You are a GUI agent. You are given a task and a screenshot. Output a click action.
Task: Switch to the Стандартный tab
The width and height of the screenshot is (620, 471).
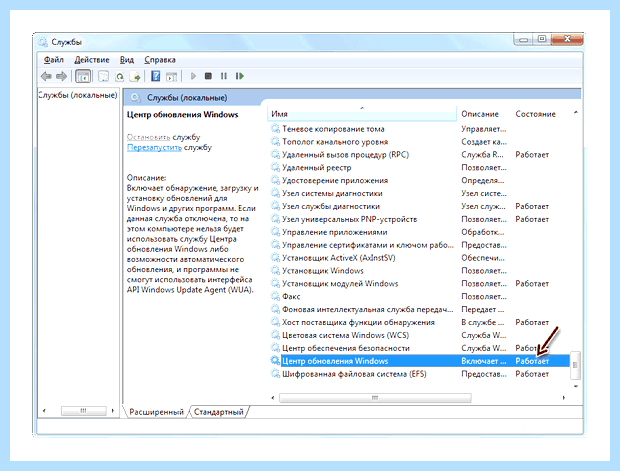pyautogui.click(x=219, y=412)
